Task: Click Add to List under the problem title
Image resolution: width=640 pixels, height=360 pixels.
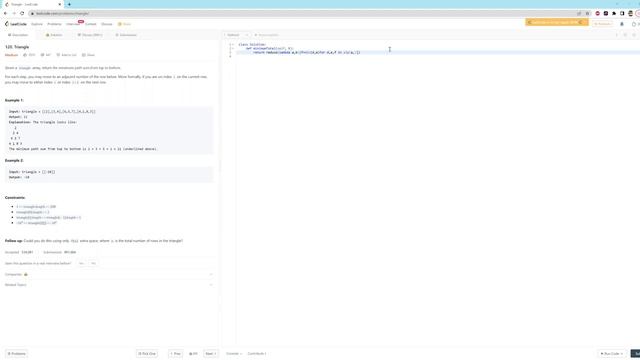Action: tap(67, 55)
